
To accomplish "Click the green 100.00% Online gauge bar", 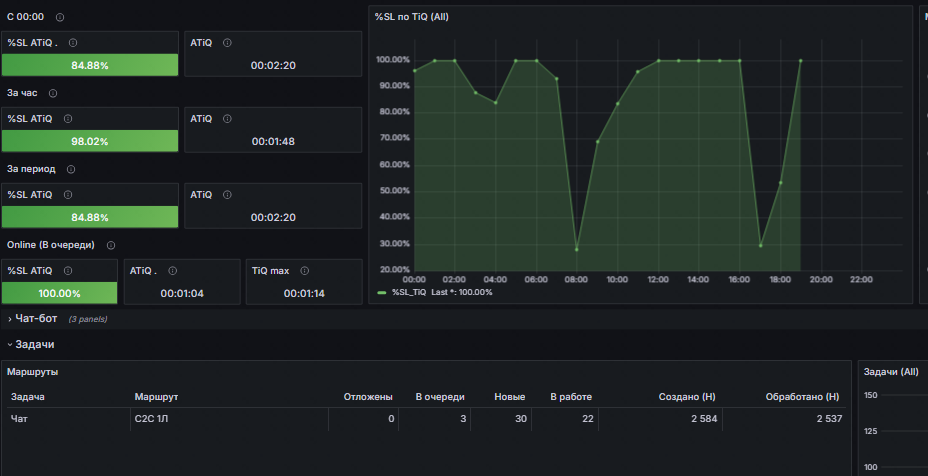I will point(59,293).
